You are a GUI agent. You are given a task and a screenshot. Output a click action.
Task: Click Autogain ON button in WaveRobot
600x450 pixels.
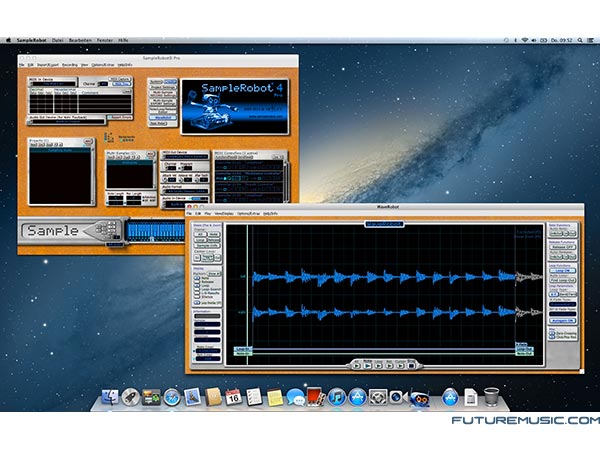[x=562, y=321]
